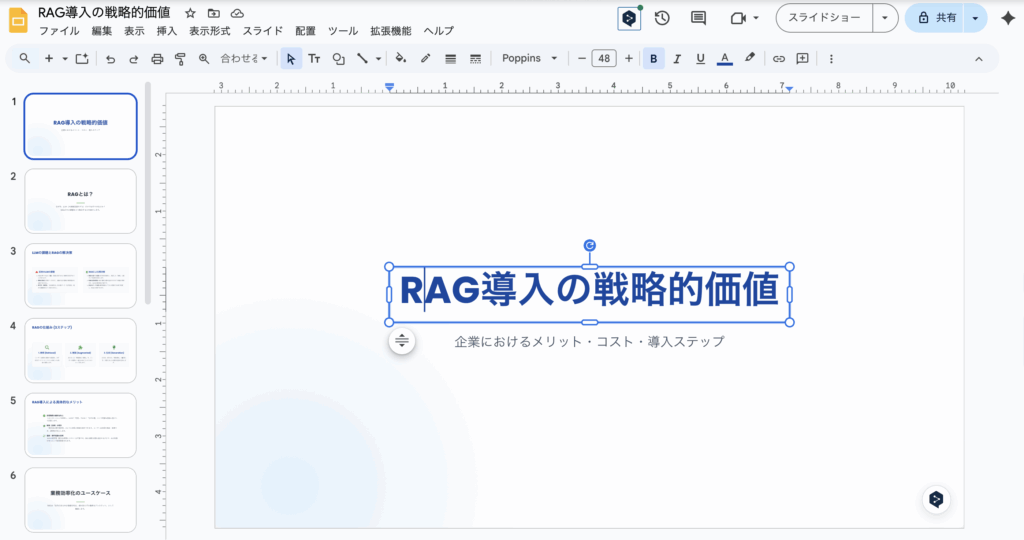
Task: Open the comments panel icon
Action: (x=698, y=18)
